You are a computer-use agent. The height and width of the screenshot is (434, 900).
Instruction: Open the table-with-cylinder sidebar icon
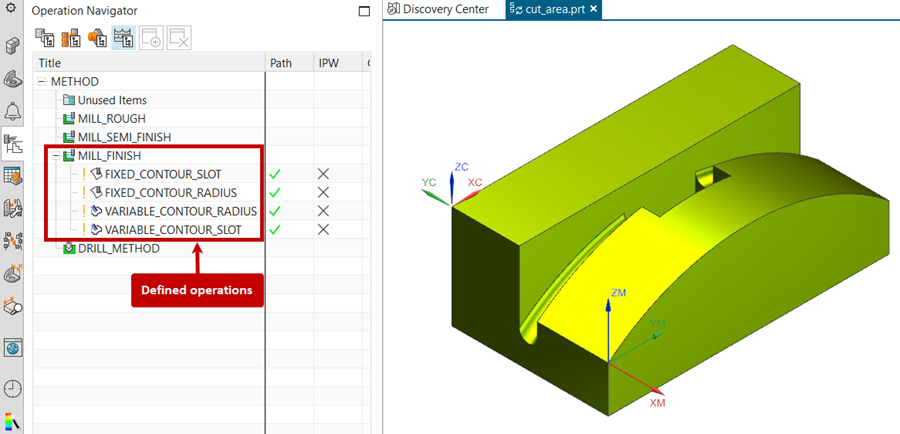pyautogui.click(x=12, y=176)
